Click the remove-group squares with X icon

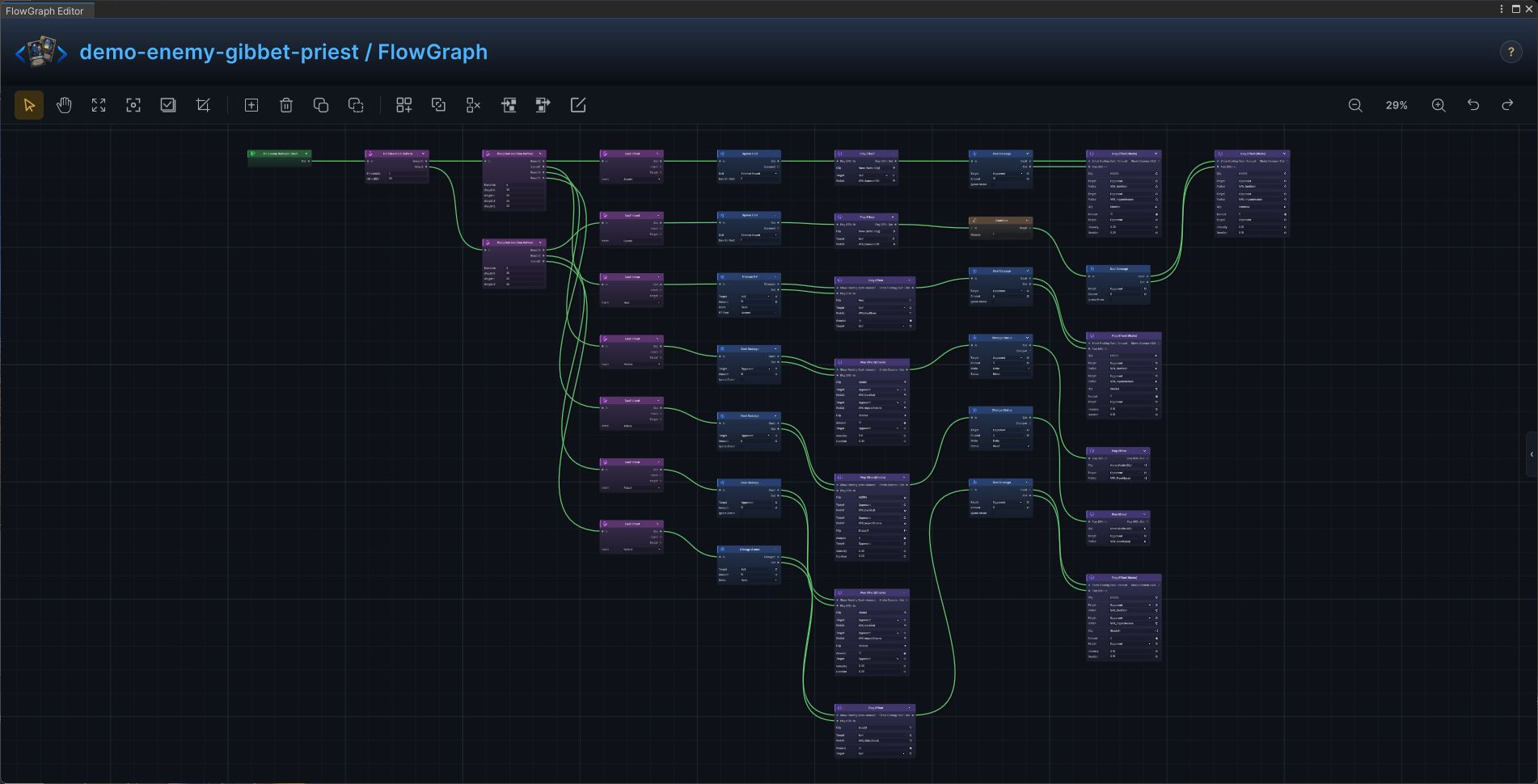pyautogui.click(x=474, y=105)
